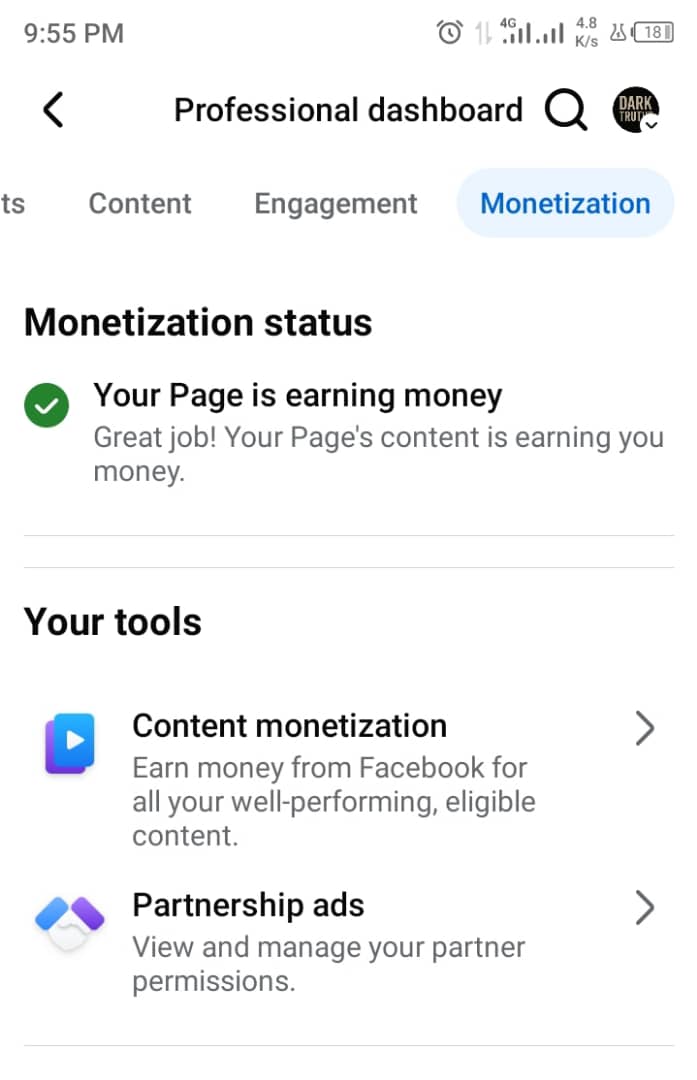Switch to the Content tab
The image size is (697, 1080).
pos(140,204)
